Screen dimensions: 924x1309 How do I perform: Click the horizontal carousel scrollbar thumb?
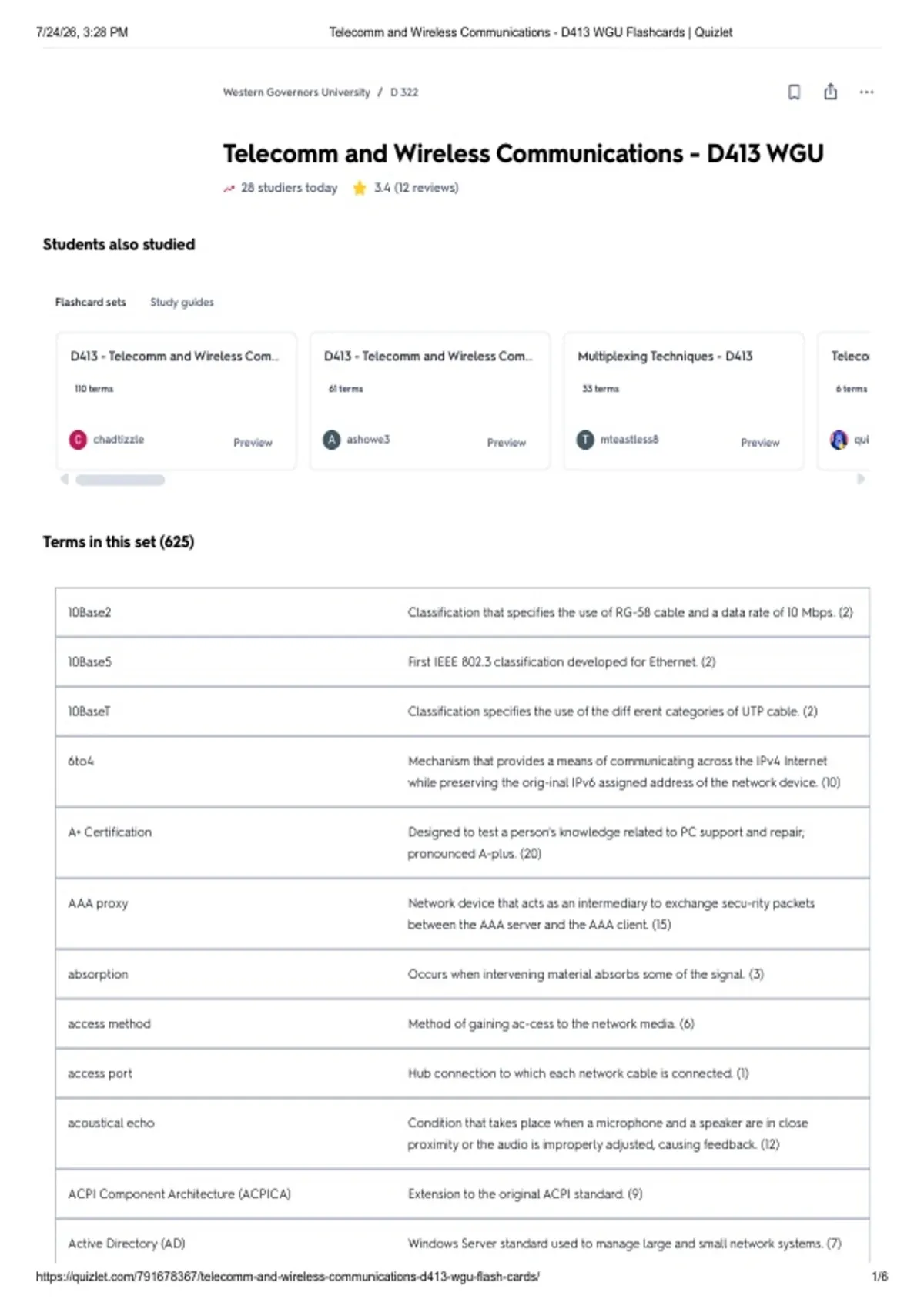[120, 480]
